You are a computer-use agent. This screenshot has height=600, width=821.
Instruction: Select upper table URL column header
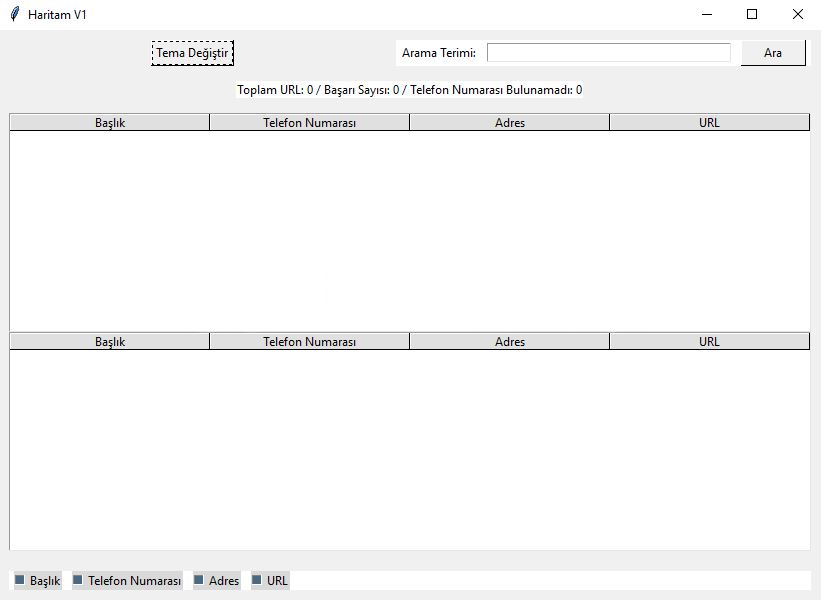(x=709, y=123)
